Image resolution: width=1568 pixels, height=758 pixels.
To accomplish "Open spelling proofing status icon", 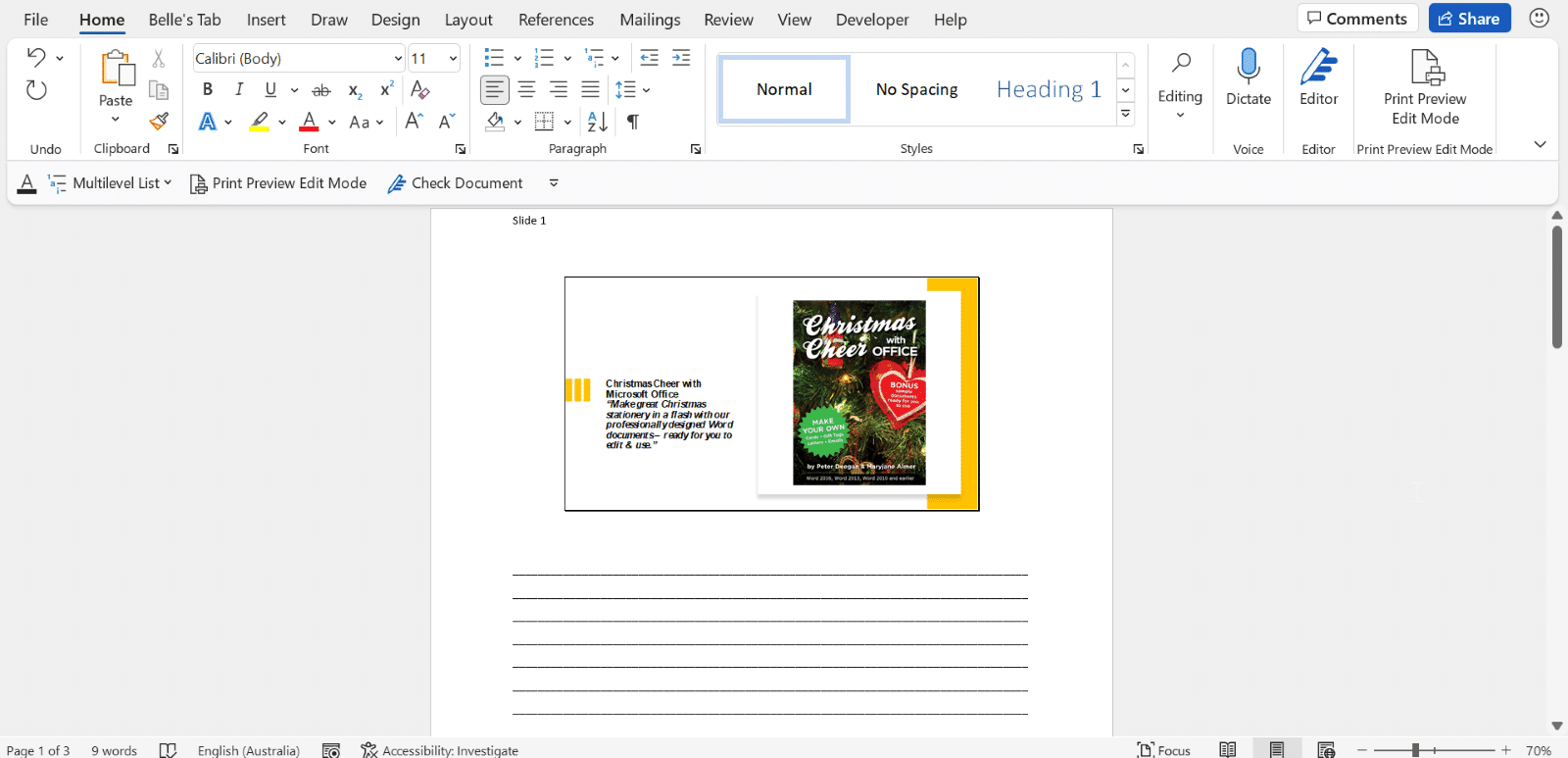I will (x=168, y=750).
